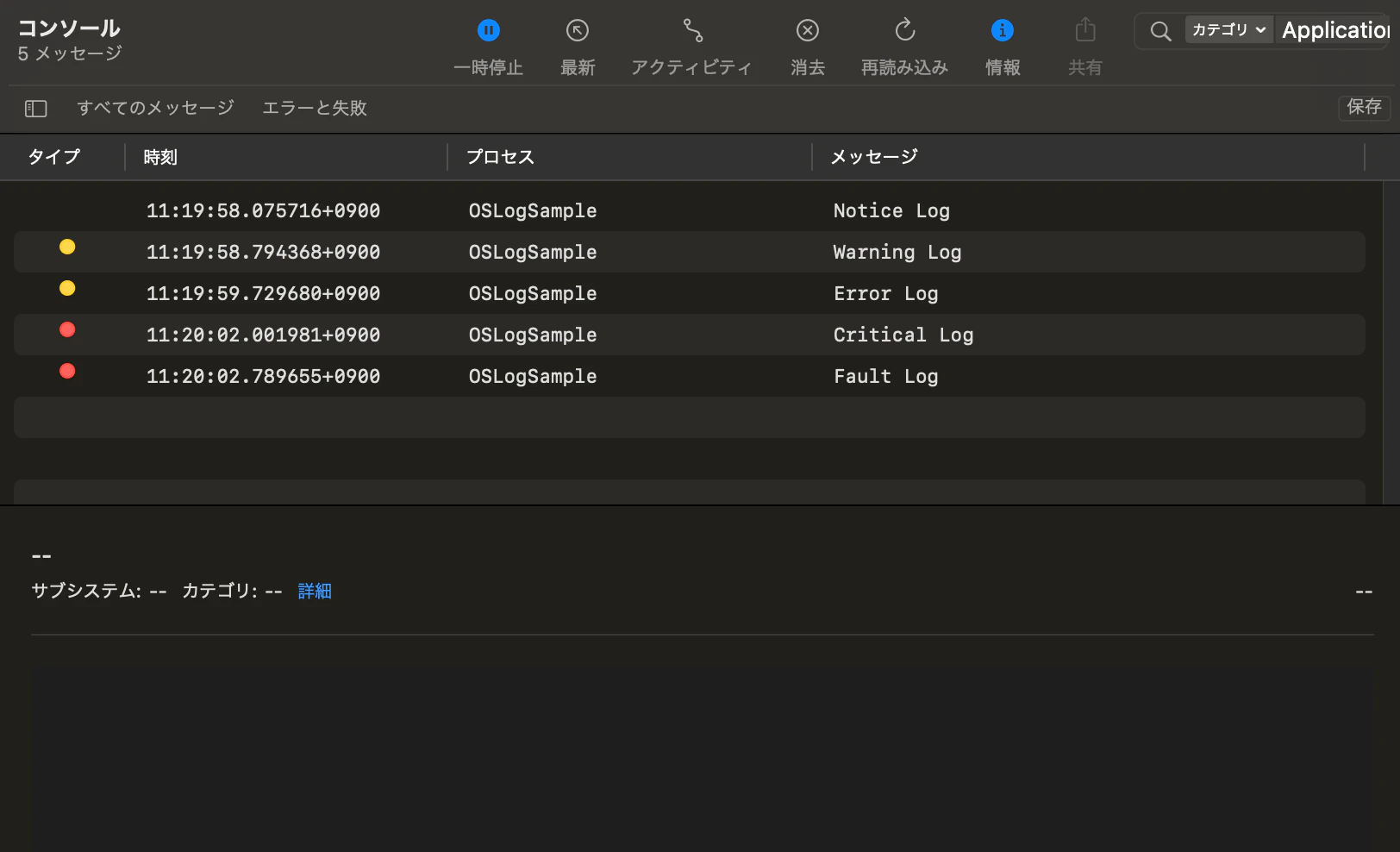The height and width of the screenshot is (852, 1400).
Task: Select the Warning Log message row
Action: (690, 252)
